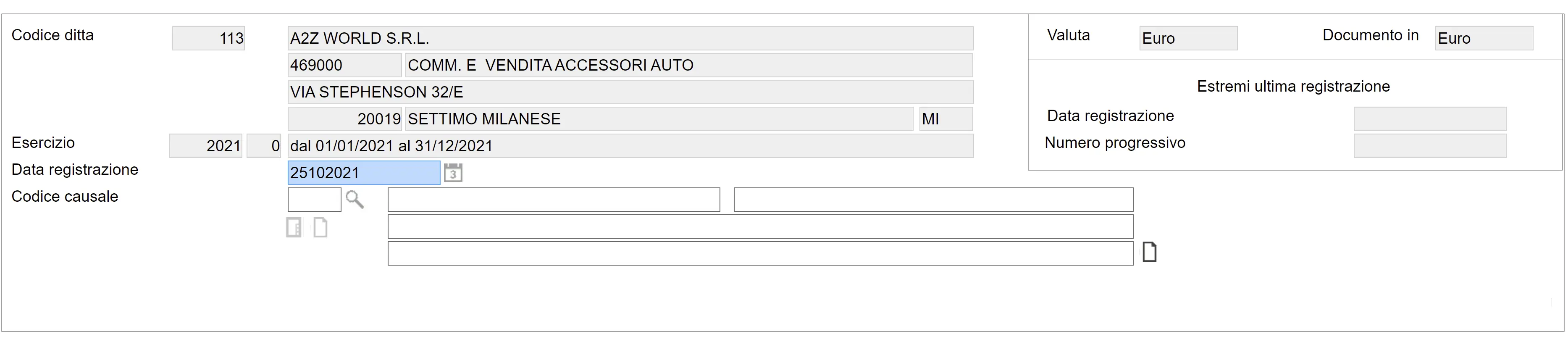Click the Codice causale code input box
The height and width of the screenshot is (345, 1568).
[x=314, y=200]
